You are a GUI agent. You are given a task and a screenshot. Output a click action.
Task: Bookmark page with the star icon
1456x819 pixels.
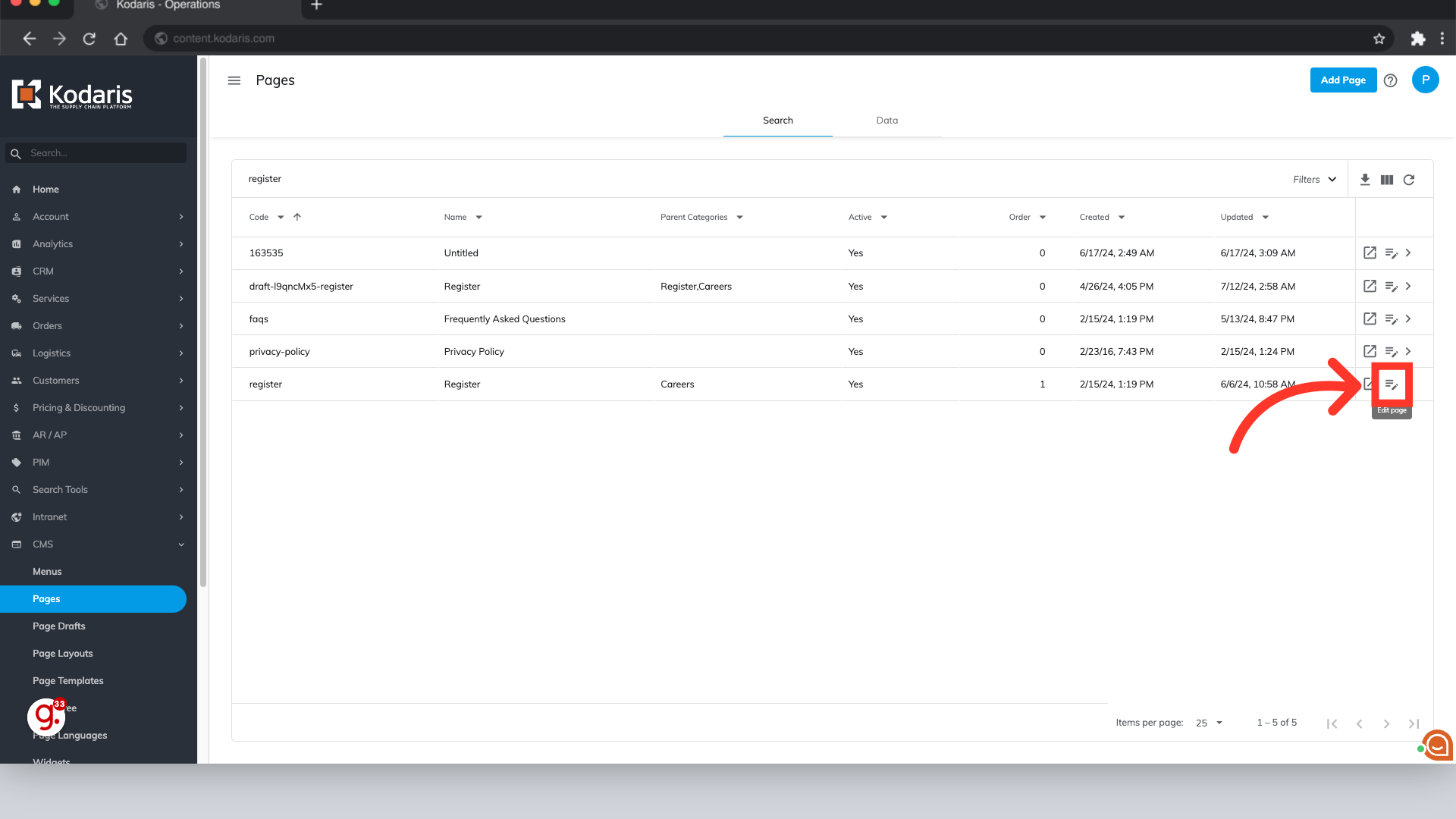(1379, 39)
